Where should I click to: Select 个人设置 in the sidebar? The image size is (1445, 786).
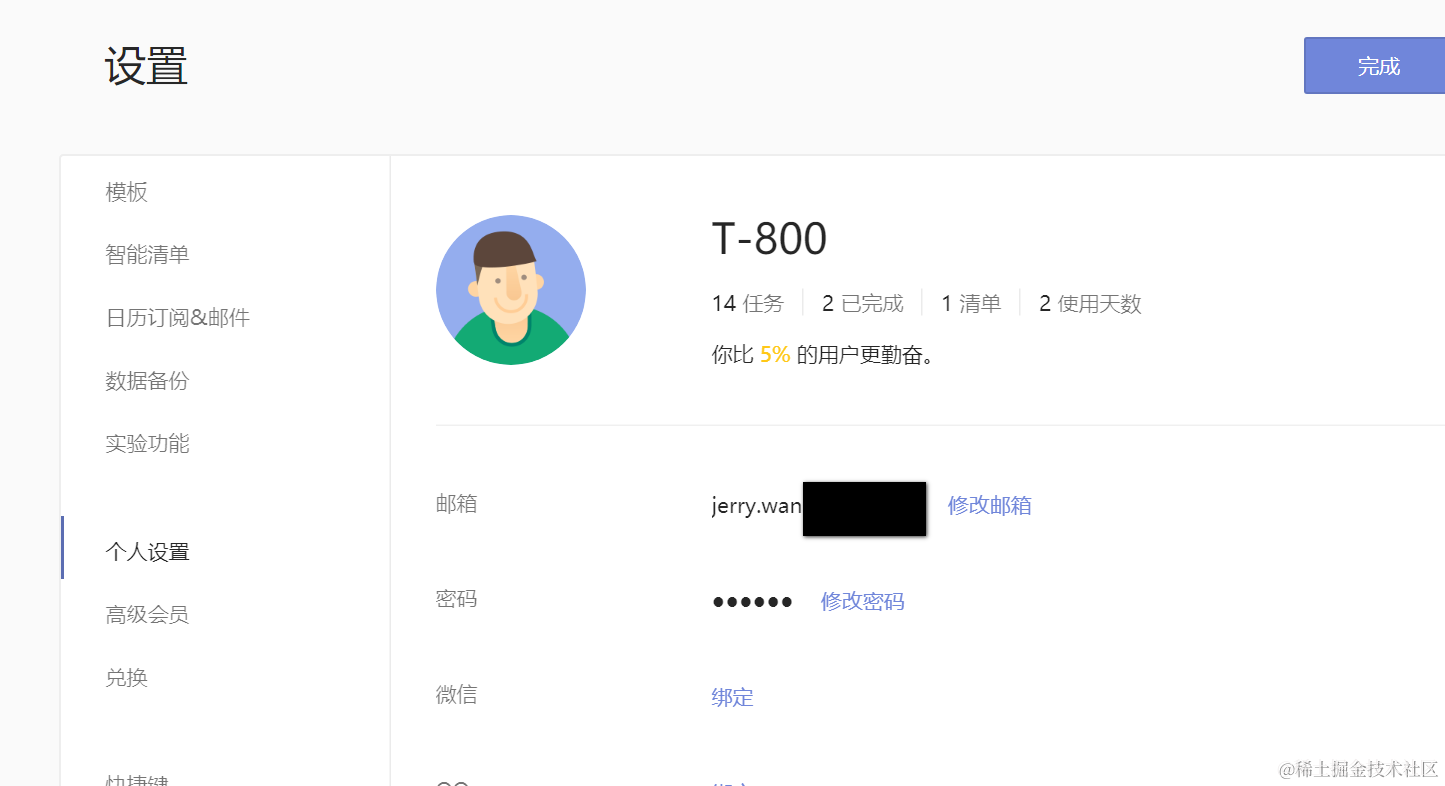coord(148,552)
